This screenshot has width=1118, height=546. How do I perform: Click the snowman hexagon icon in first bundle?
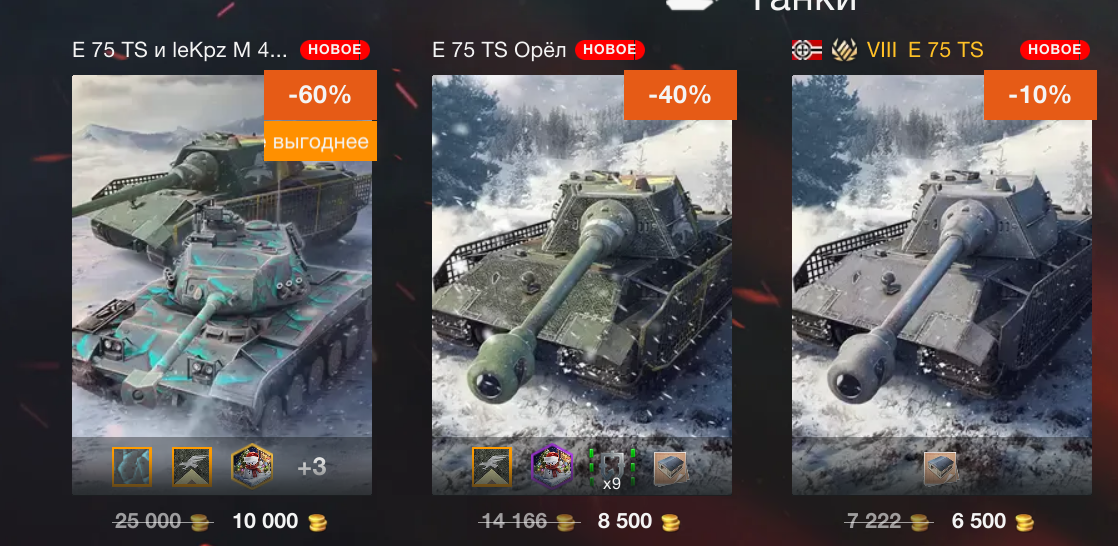tap(252, 467)
